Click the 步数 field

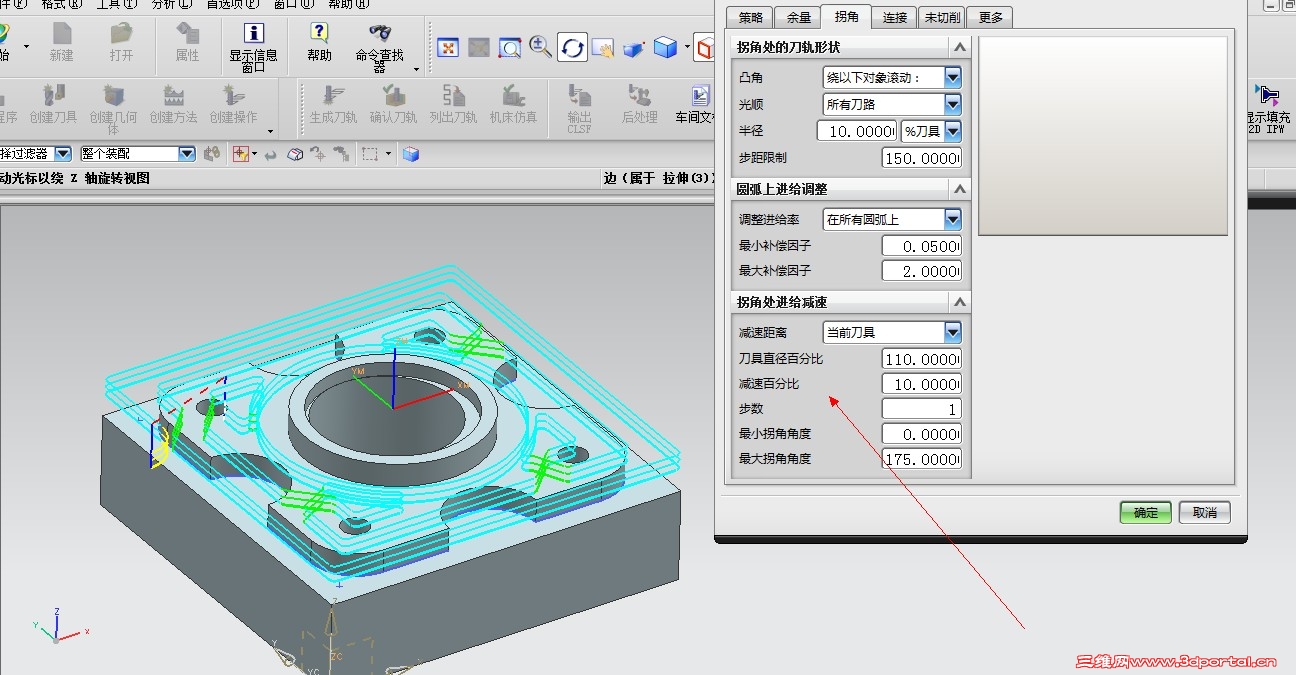coord(922,409)
